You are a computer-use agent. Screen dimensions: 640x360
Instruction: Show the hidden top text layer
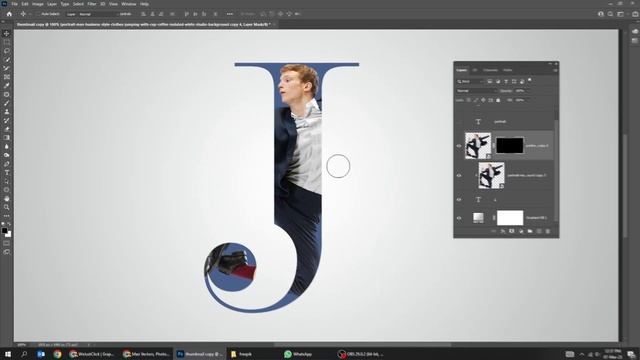click(x=459, y=122)
